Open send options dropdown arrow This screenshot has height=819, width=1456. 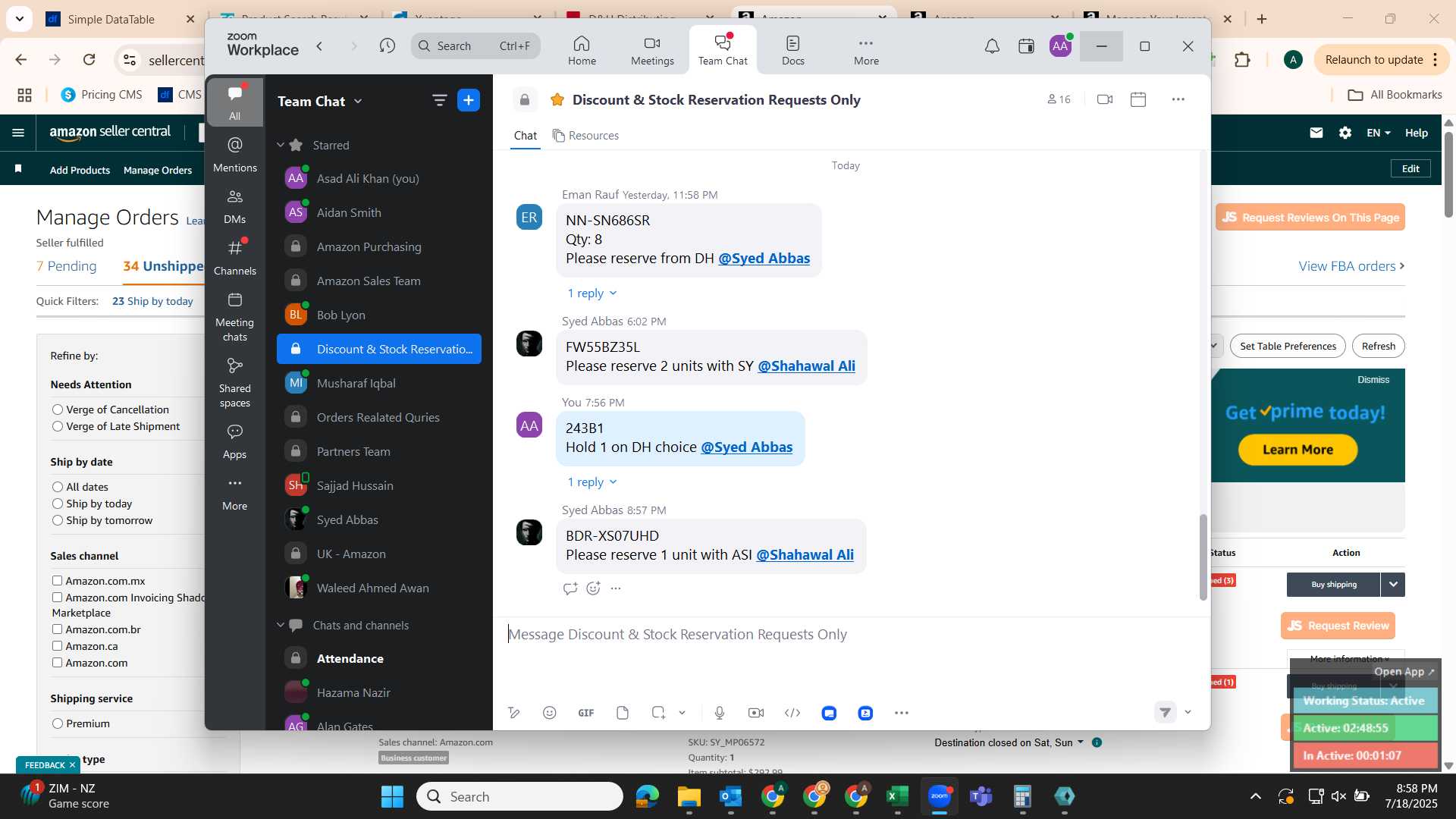tap(1188, 712)
